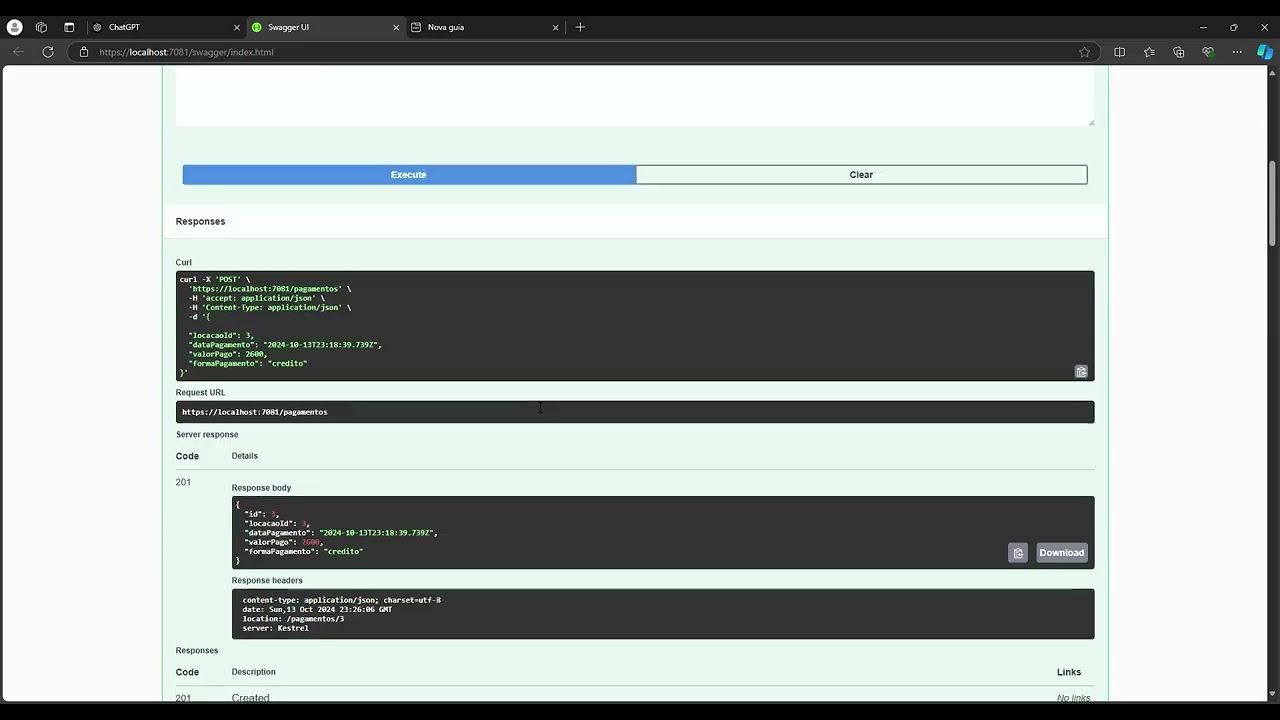Download the response body
1280x720 pixels.
click(1061, 553)
